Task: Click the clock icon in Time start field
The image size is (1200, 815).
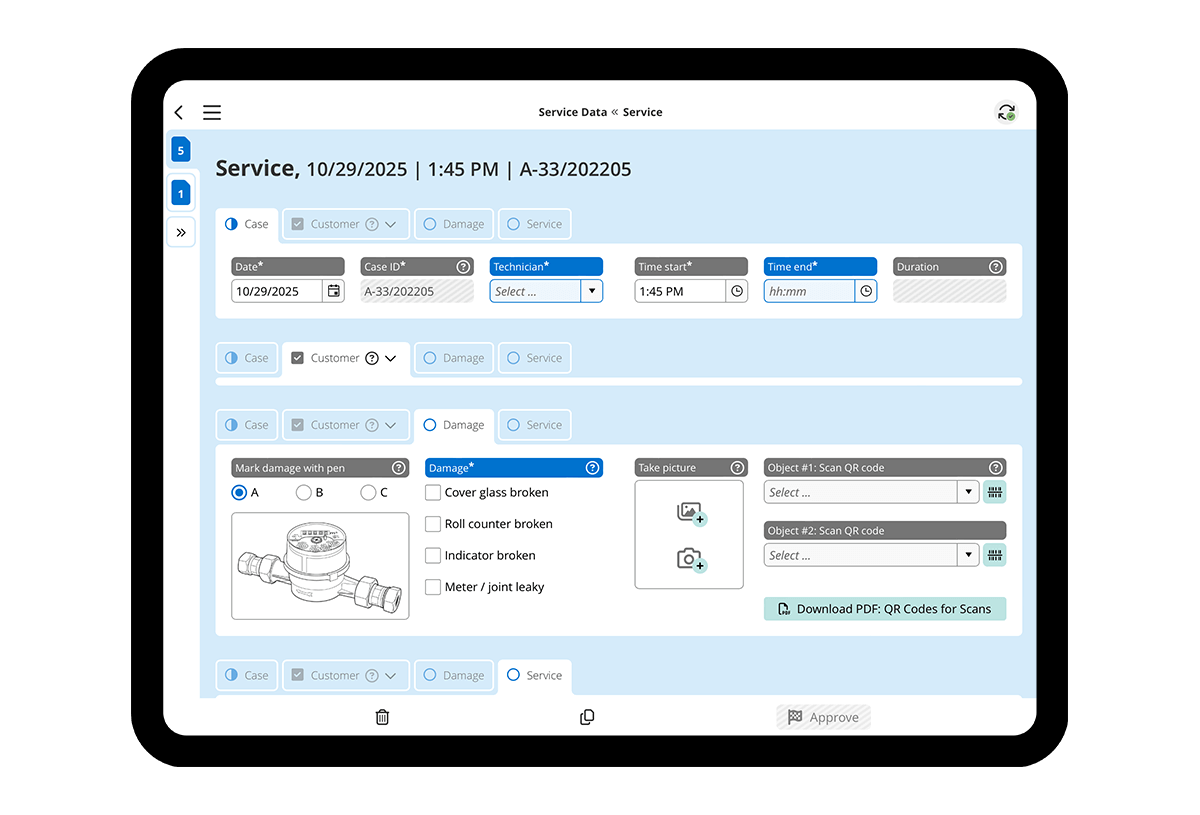Action: pyautogui.click(x=736, y=291)
